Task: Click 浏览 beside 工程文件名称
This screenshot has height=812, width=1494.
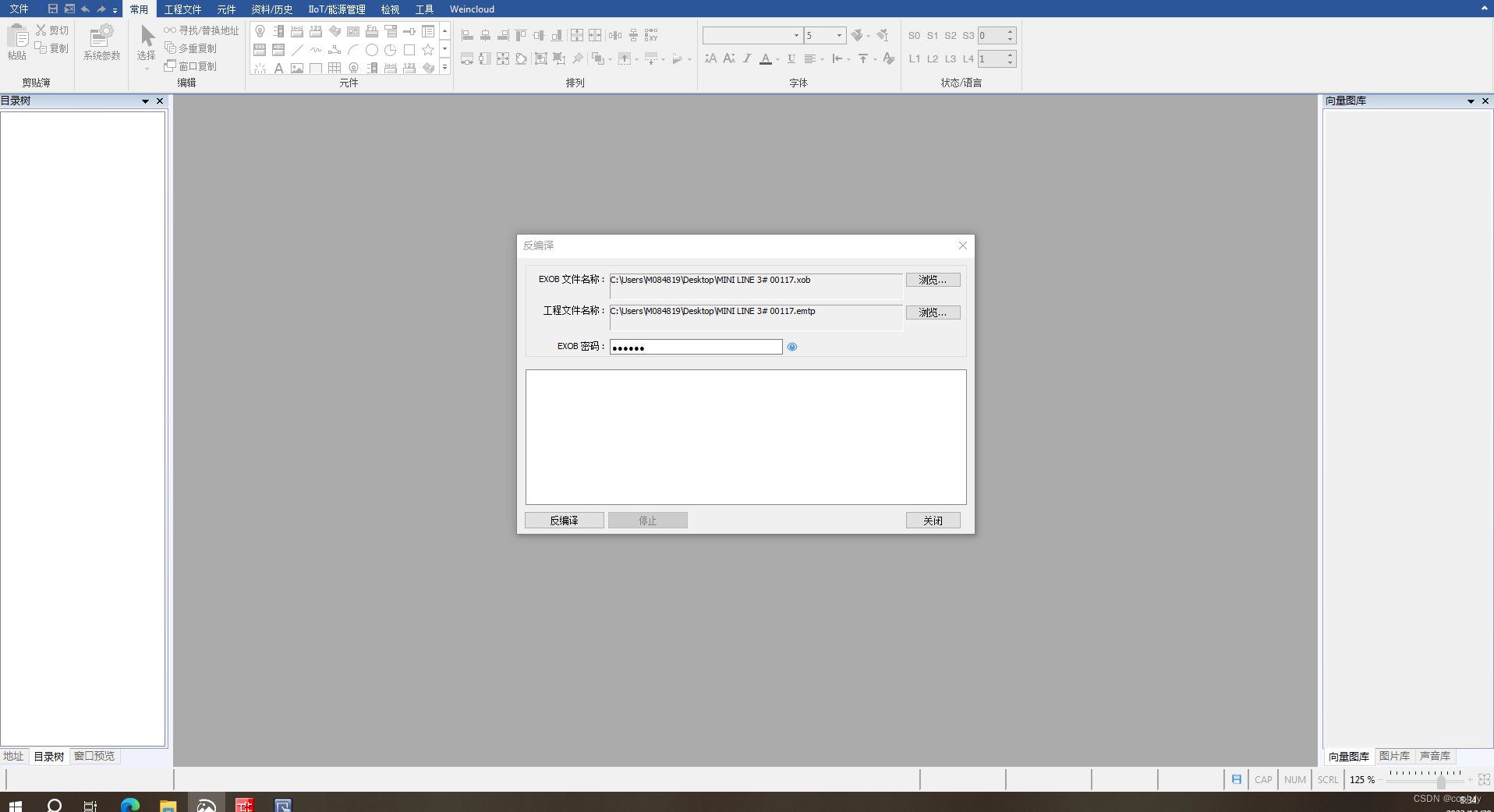Action: pos(933,312)
